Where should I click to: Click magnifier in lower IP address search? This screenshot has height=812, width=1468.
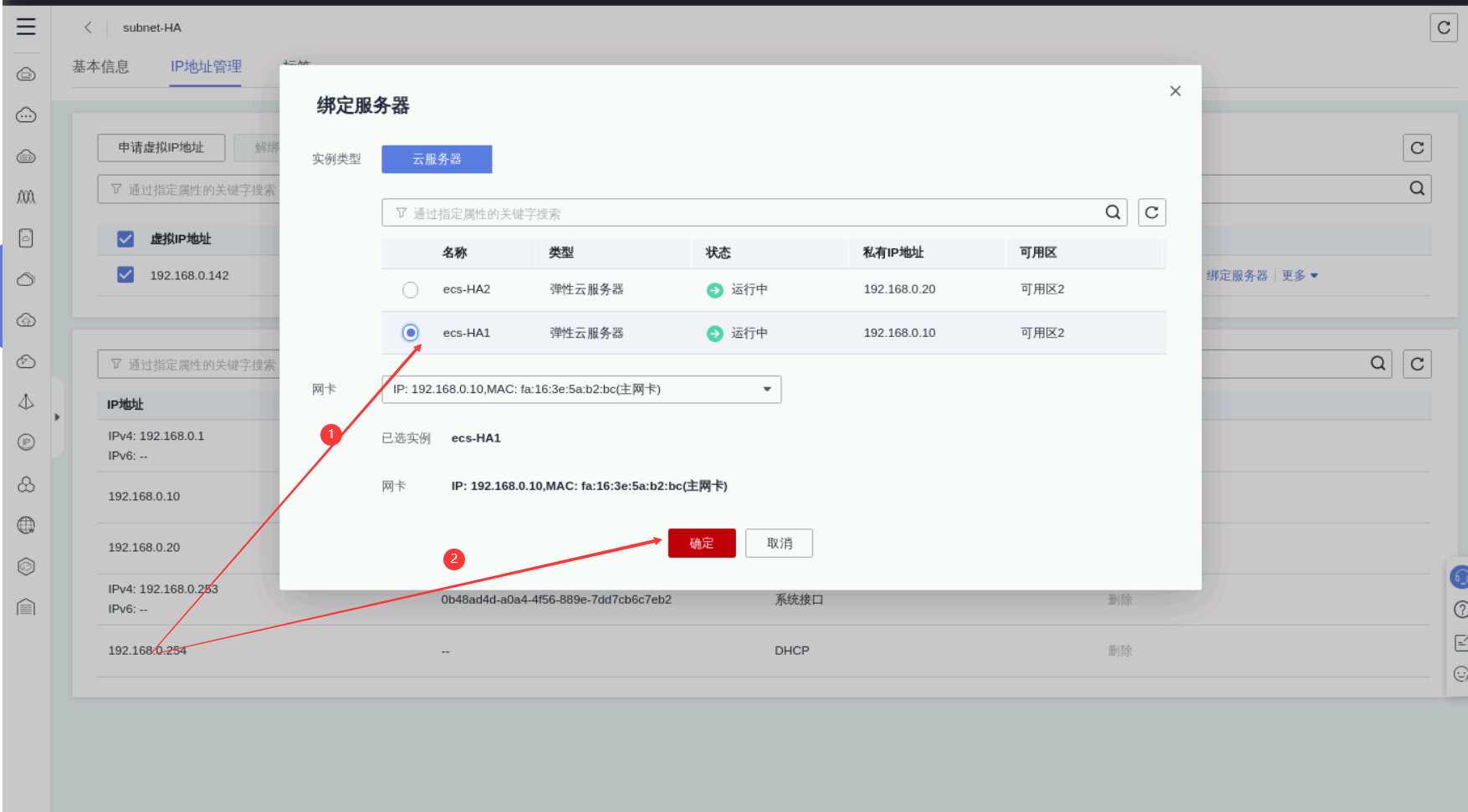point(1378,363)
